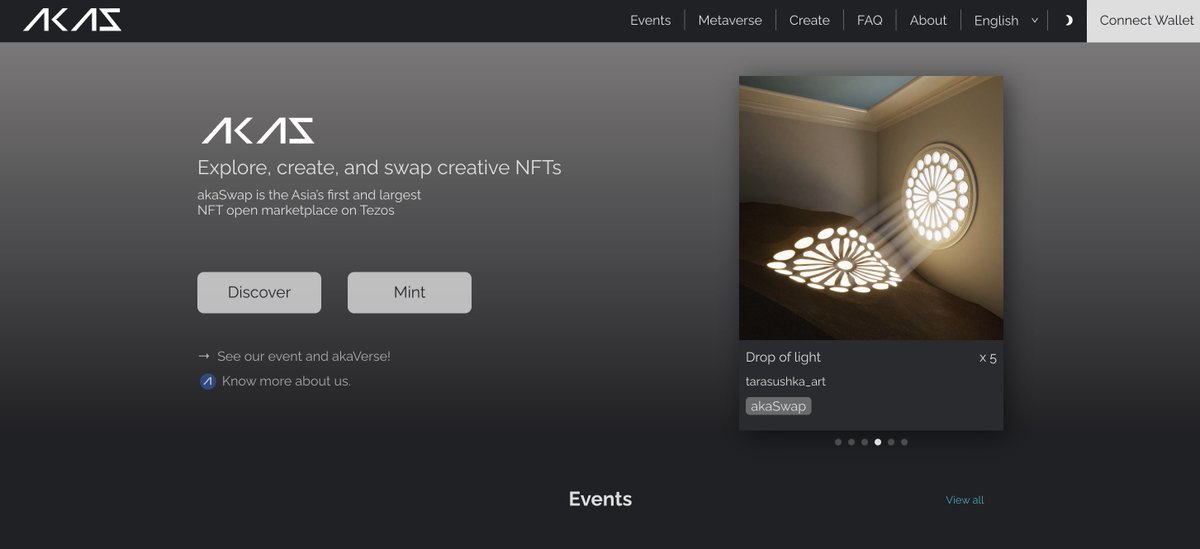Open the See our event and akaVerse link

tap(304, 356)
